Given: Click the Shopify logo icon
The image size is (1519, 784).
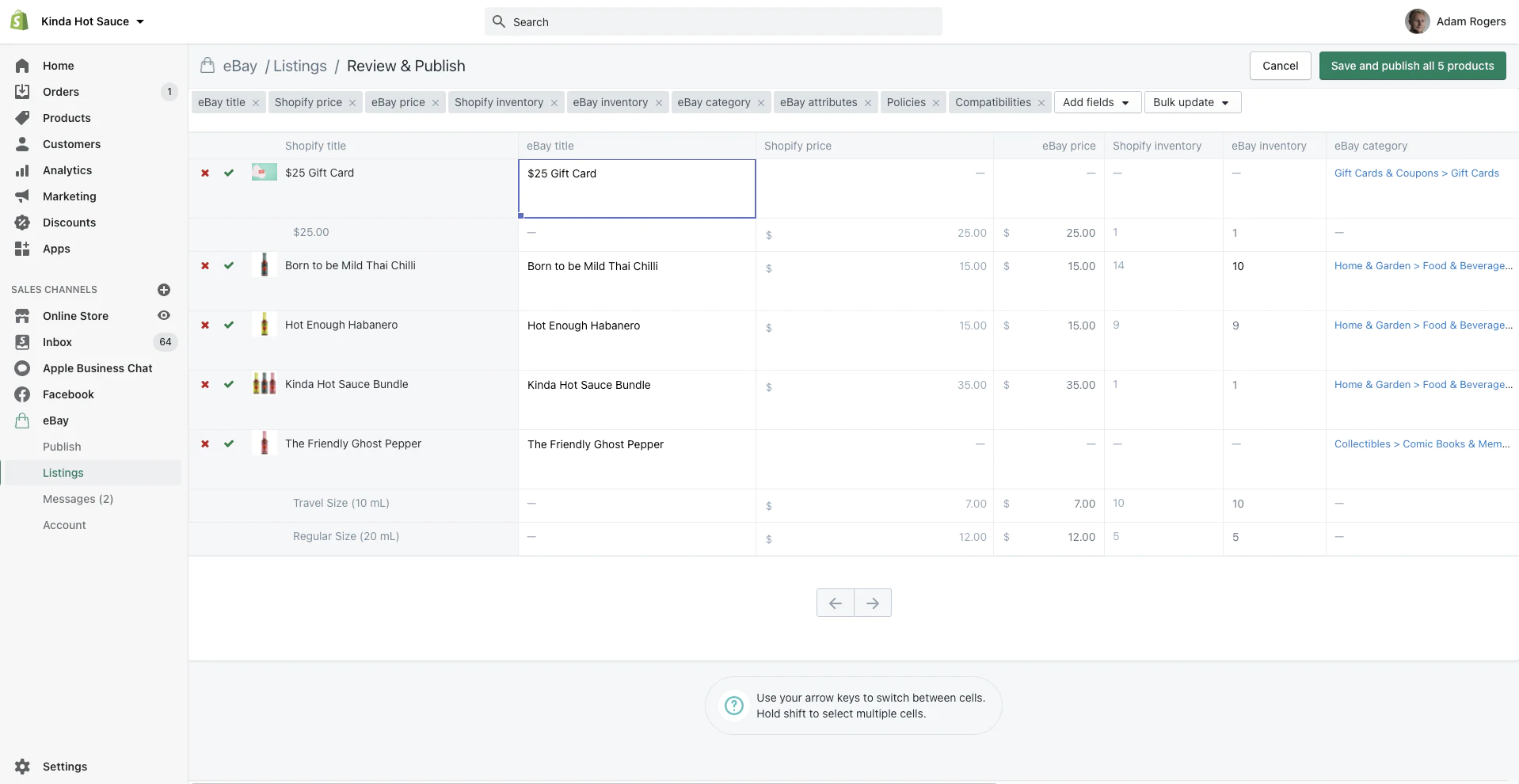Looking at the screenshot, I should 20,21.
